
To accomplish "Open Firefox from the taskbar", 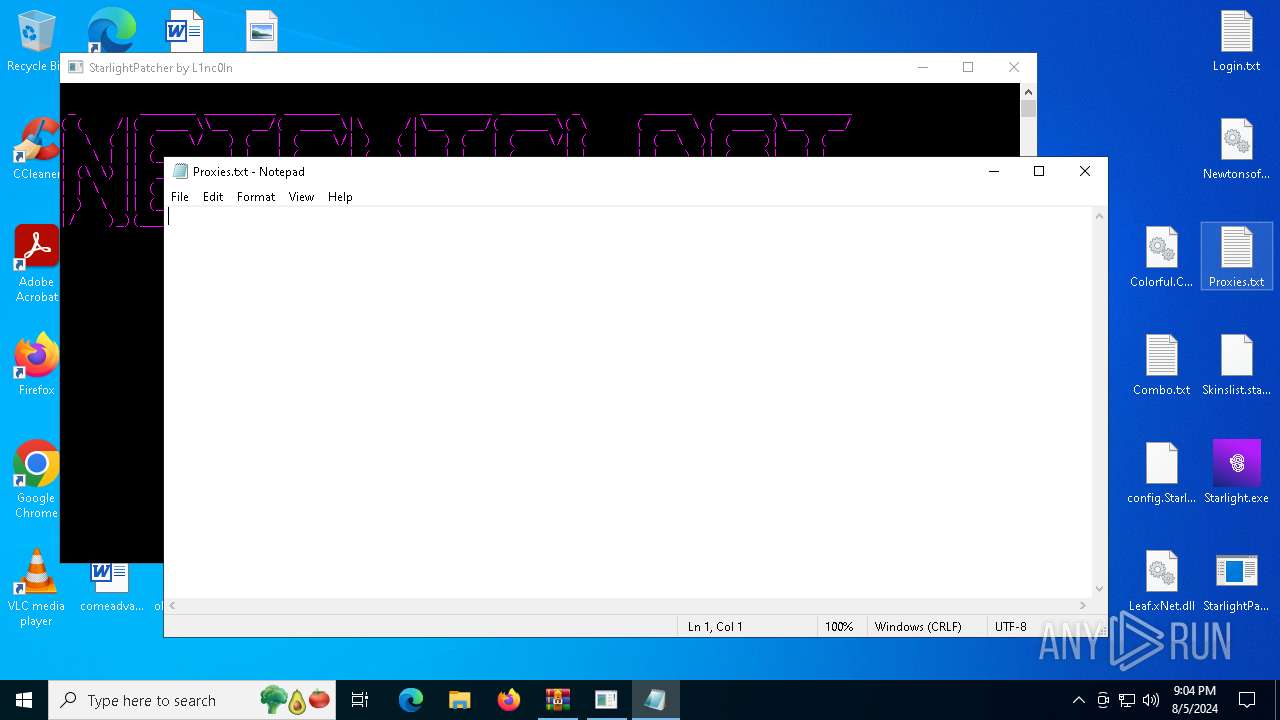I will [508, 700].
